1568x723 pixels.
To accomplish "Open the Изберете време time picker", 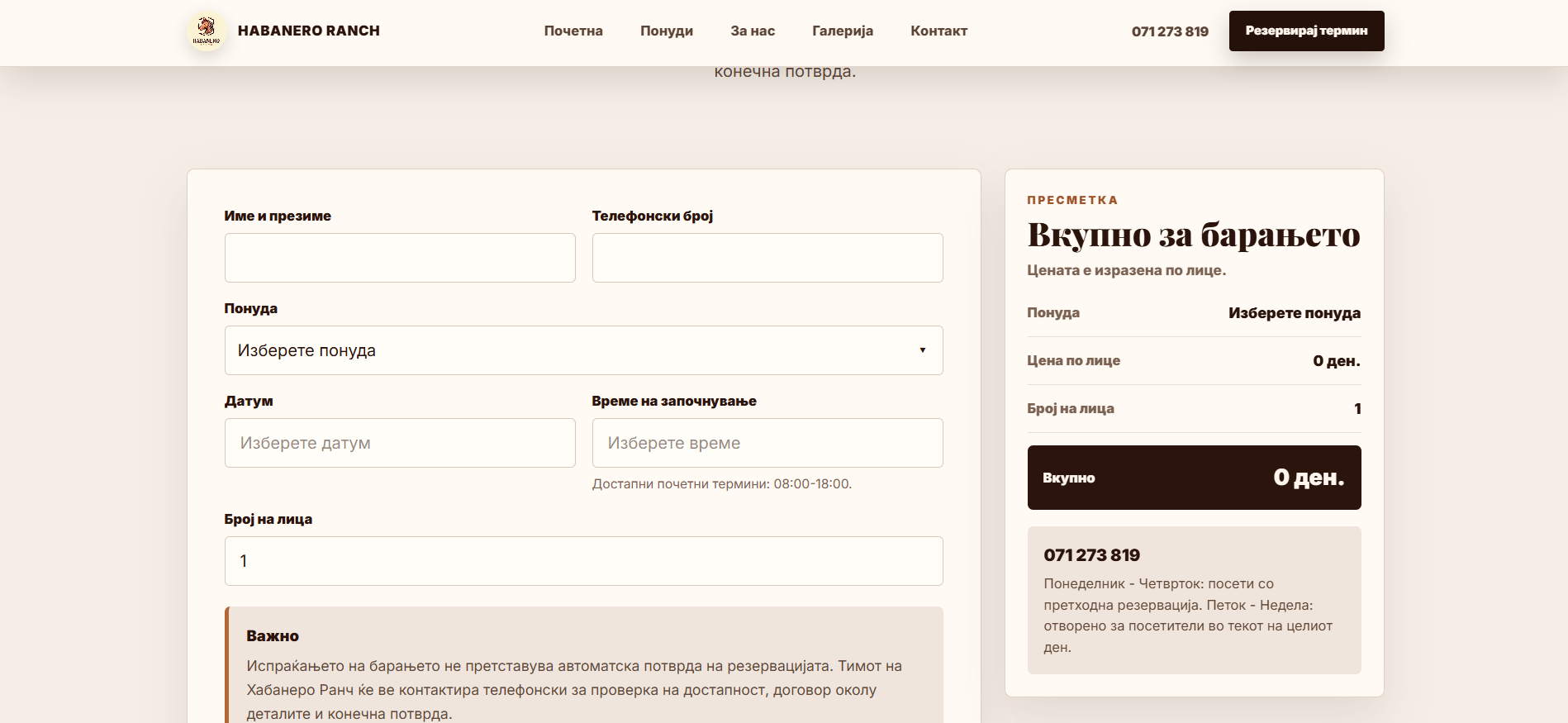I will tap(767, 443).
